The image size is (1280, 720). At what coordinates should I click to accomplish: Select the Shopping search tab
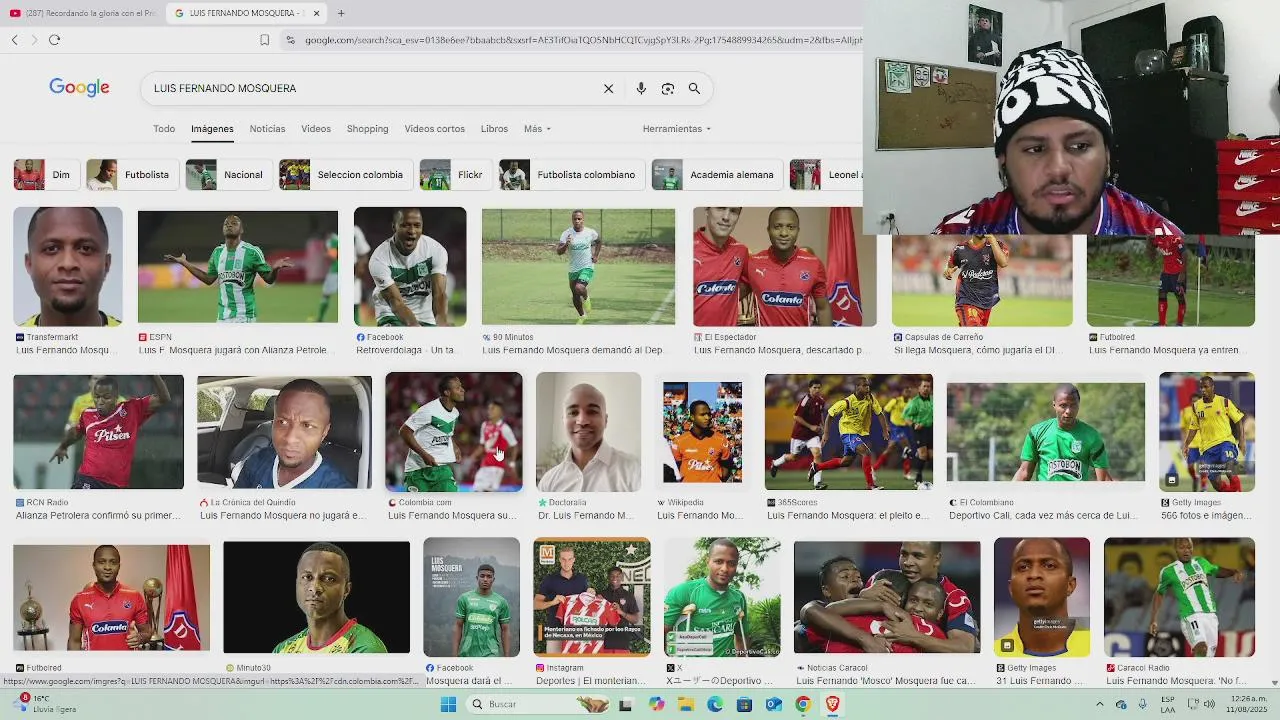(x=367, y=129)
